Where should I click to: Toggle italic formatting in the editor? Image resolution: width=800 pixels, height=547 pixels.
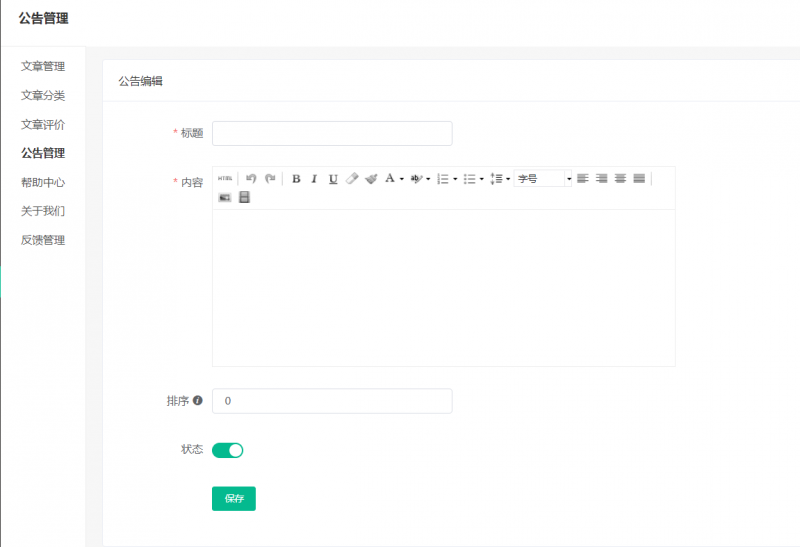pos(314,179)
